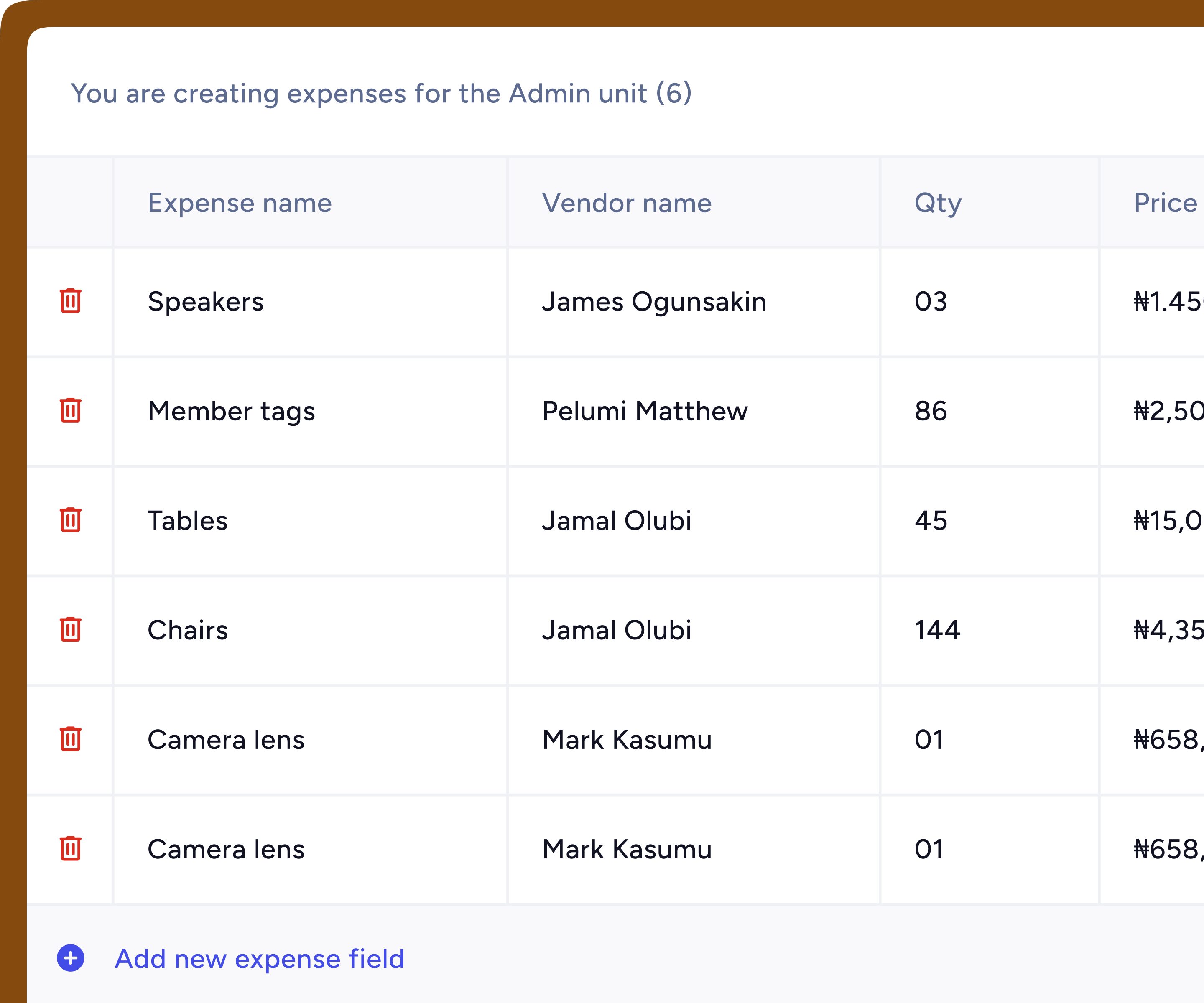The height and width of the screenshot is (1003, 1204).
Task: Delete the first Camera lens expense row
Action: tap(71, 740)
